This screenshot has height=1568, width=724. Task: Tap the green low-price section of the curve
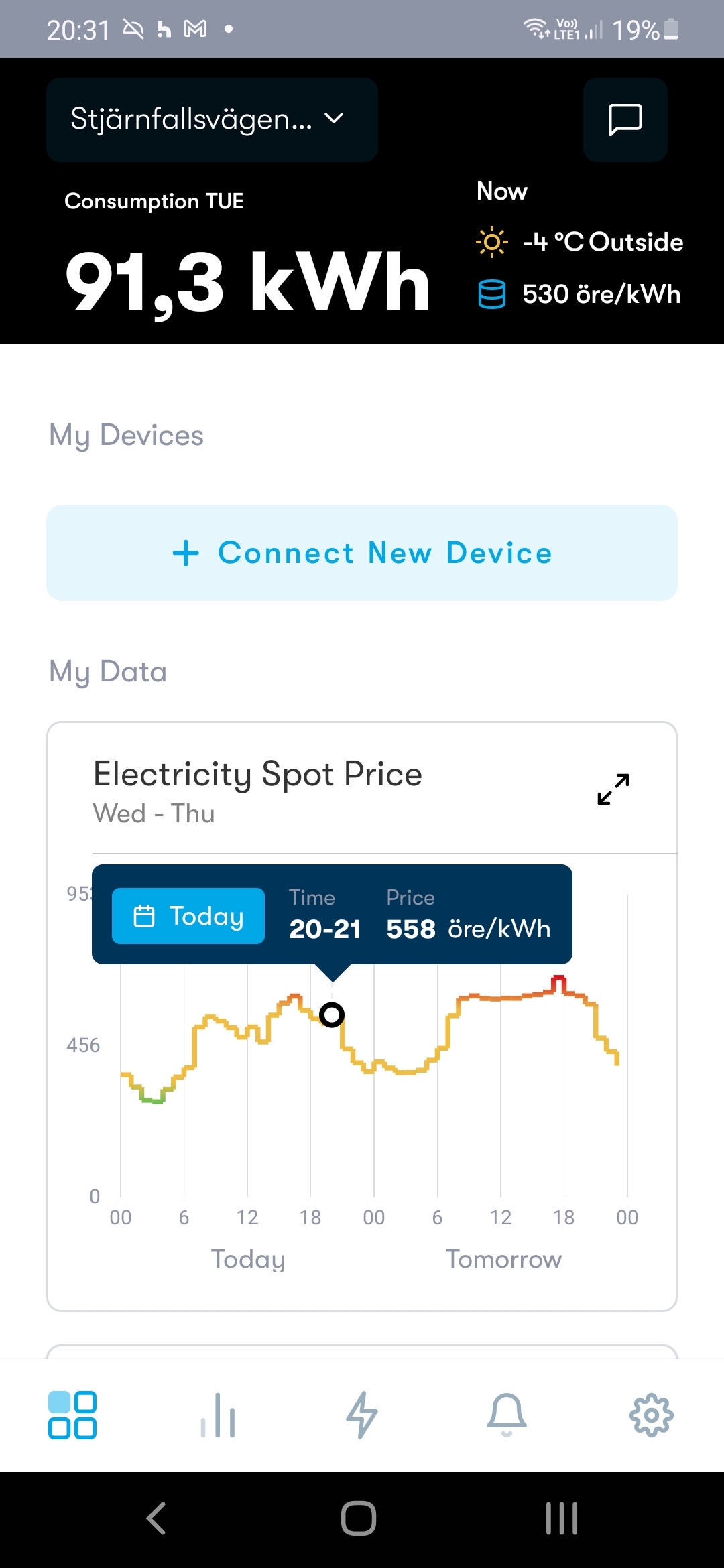153,1100
